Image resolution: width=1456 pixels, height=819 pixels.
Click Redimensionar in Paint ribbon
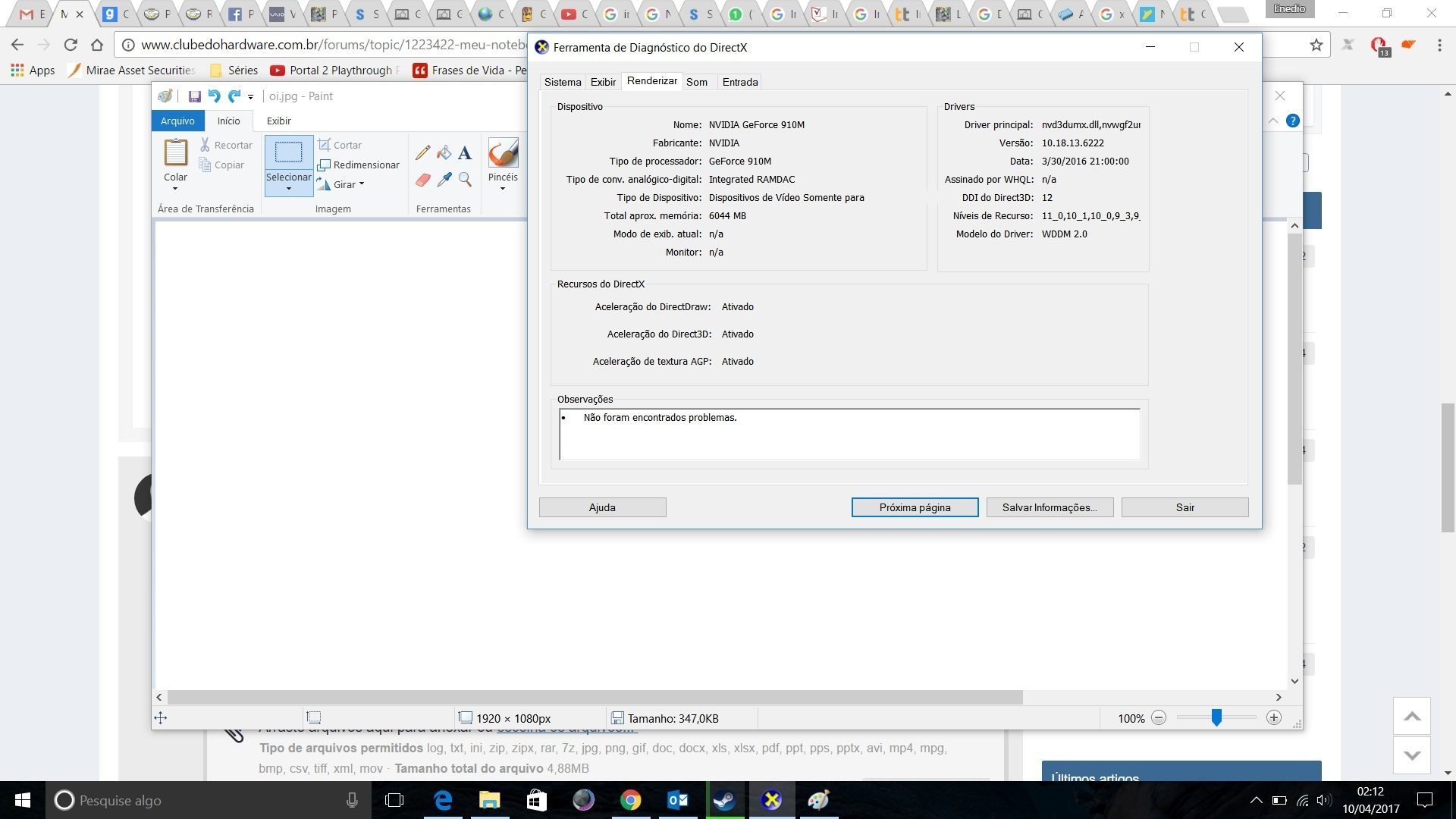[x=358, y=165]
